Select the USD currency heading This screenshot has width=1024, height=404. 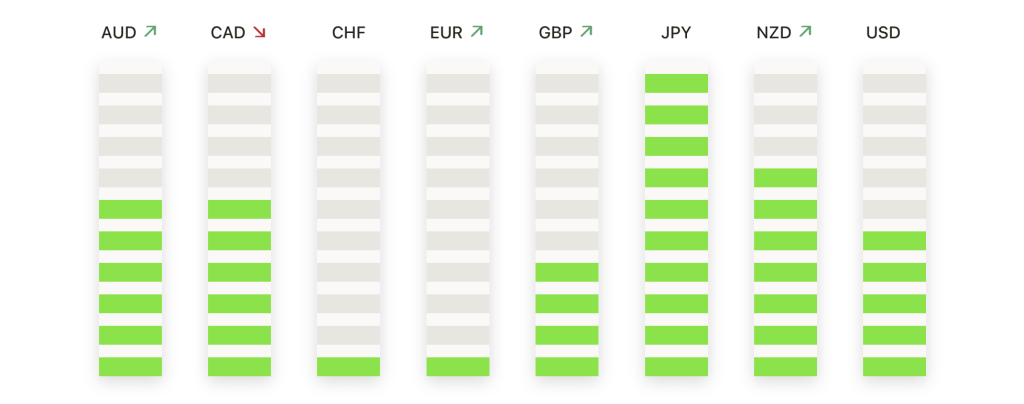pyautogui.click(x=883, y=33)
